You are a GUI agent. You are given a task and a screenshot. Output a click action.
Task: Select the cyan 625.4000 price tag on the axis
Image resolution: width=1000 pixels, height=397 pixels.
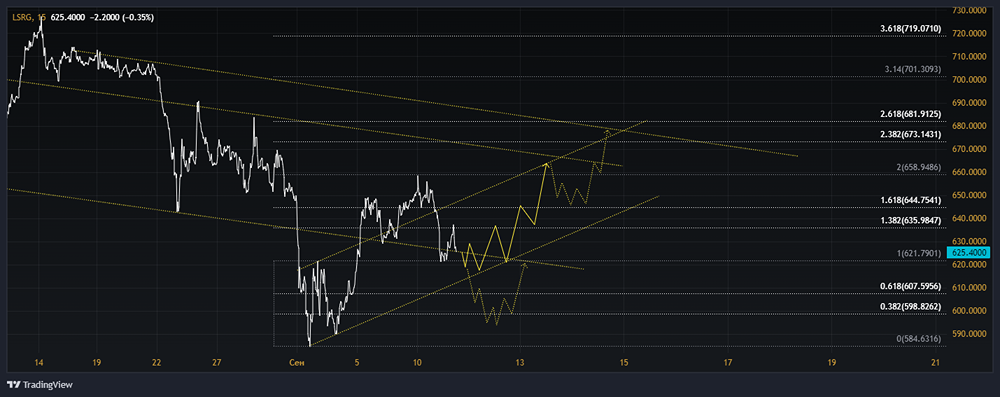click(x=969, y=253)
